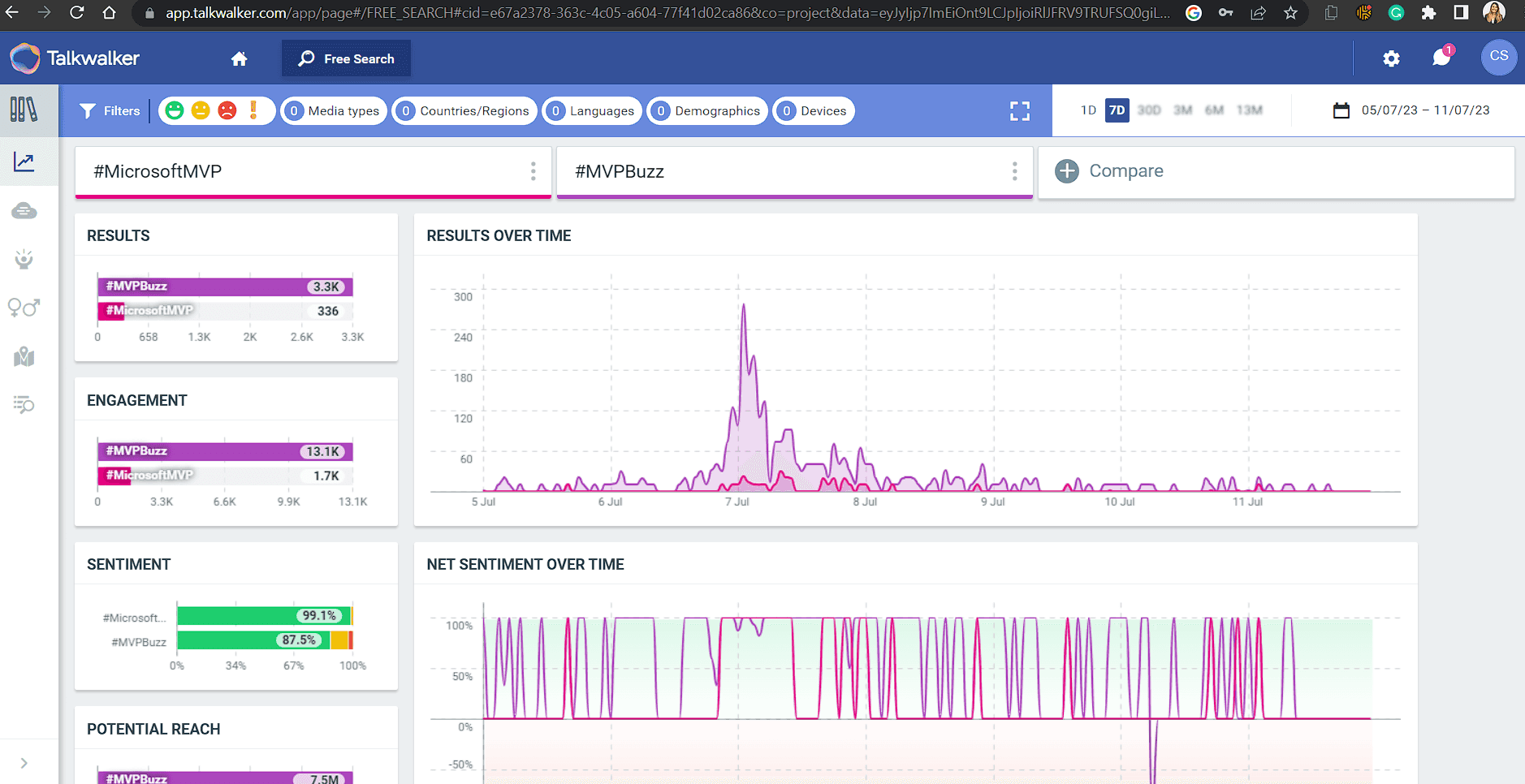The height and width of the screenshot is (784, 1525).
Task: Expand the Countries/Regions filter dropdown
Action: tap(464, 110)
